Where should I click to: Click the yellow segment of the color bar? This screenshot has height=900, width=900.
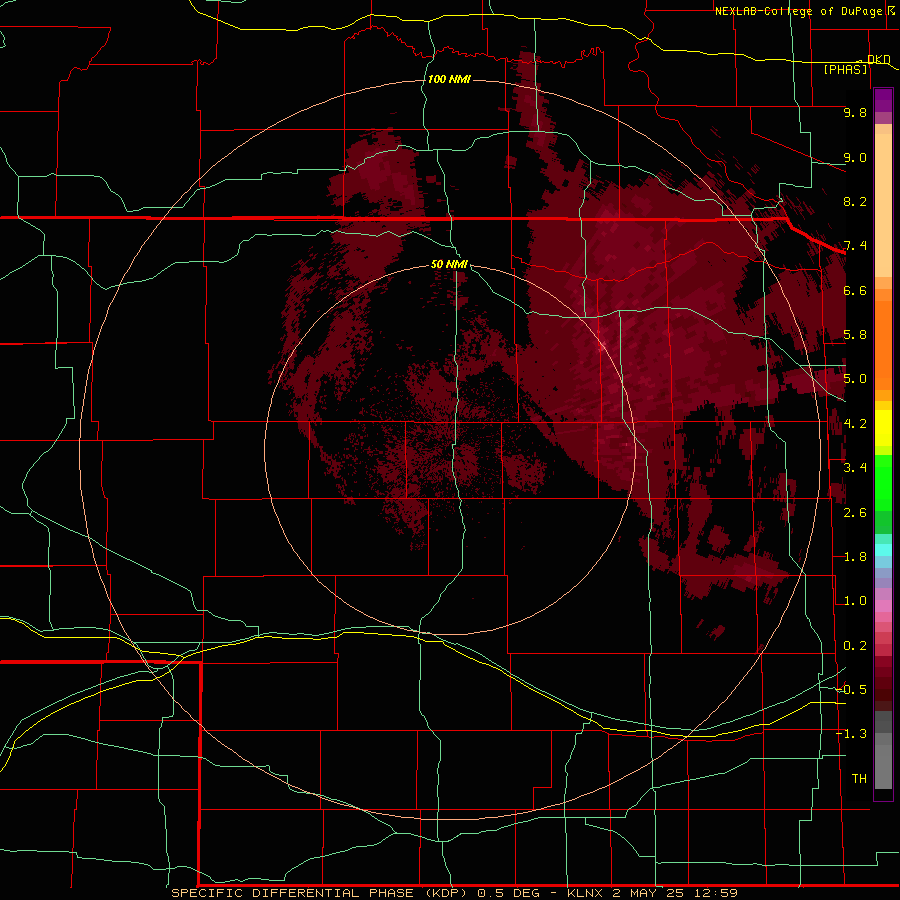pos(883,428)
